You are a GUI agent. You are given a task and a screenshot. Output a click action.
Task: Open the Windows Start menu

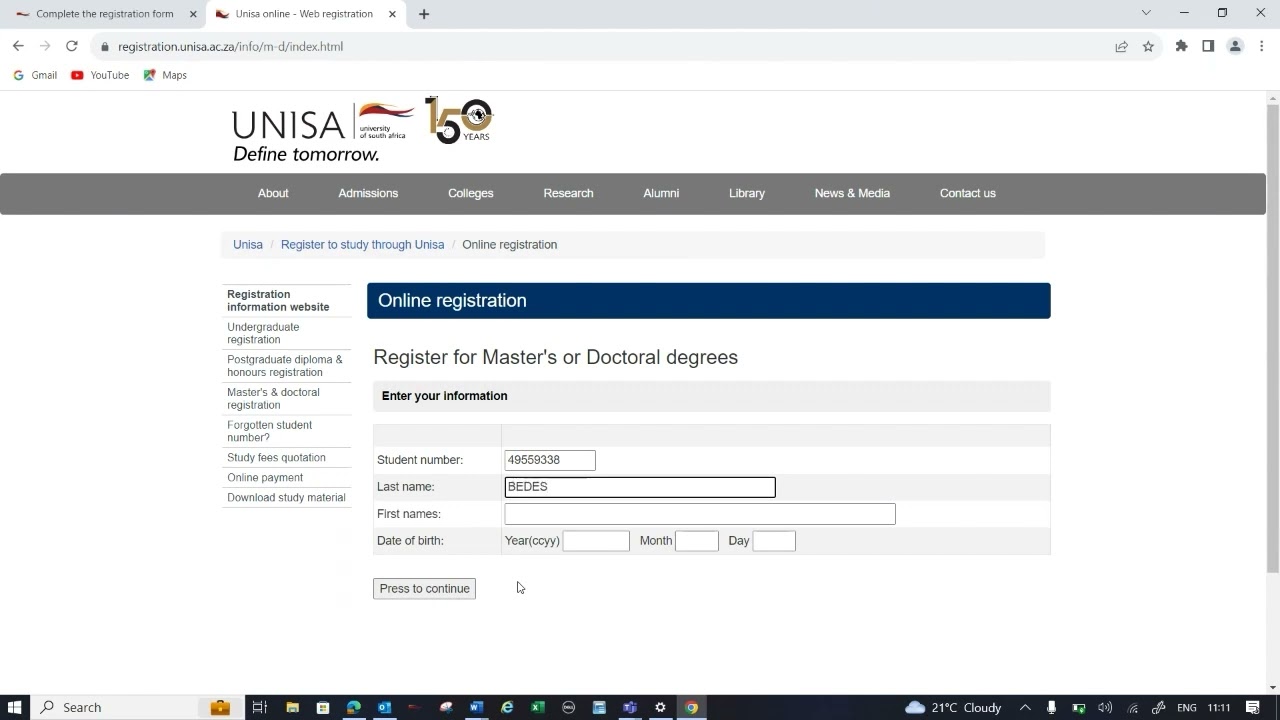(x=15, y=707)
